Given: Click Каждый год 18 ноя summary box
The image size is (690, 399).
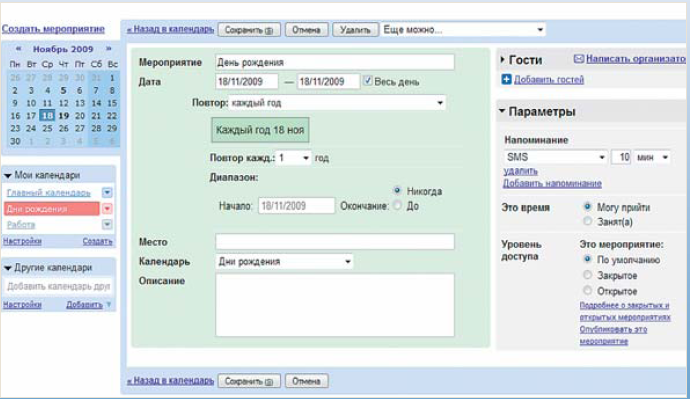Looking at the screenshot, I should pos(260,130).
